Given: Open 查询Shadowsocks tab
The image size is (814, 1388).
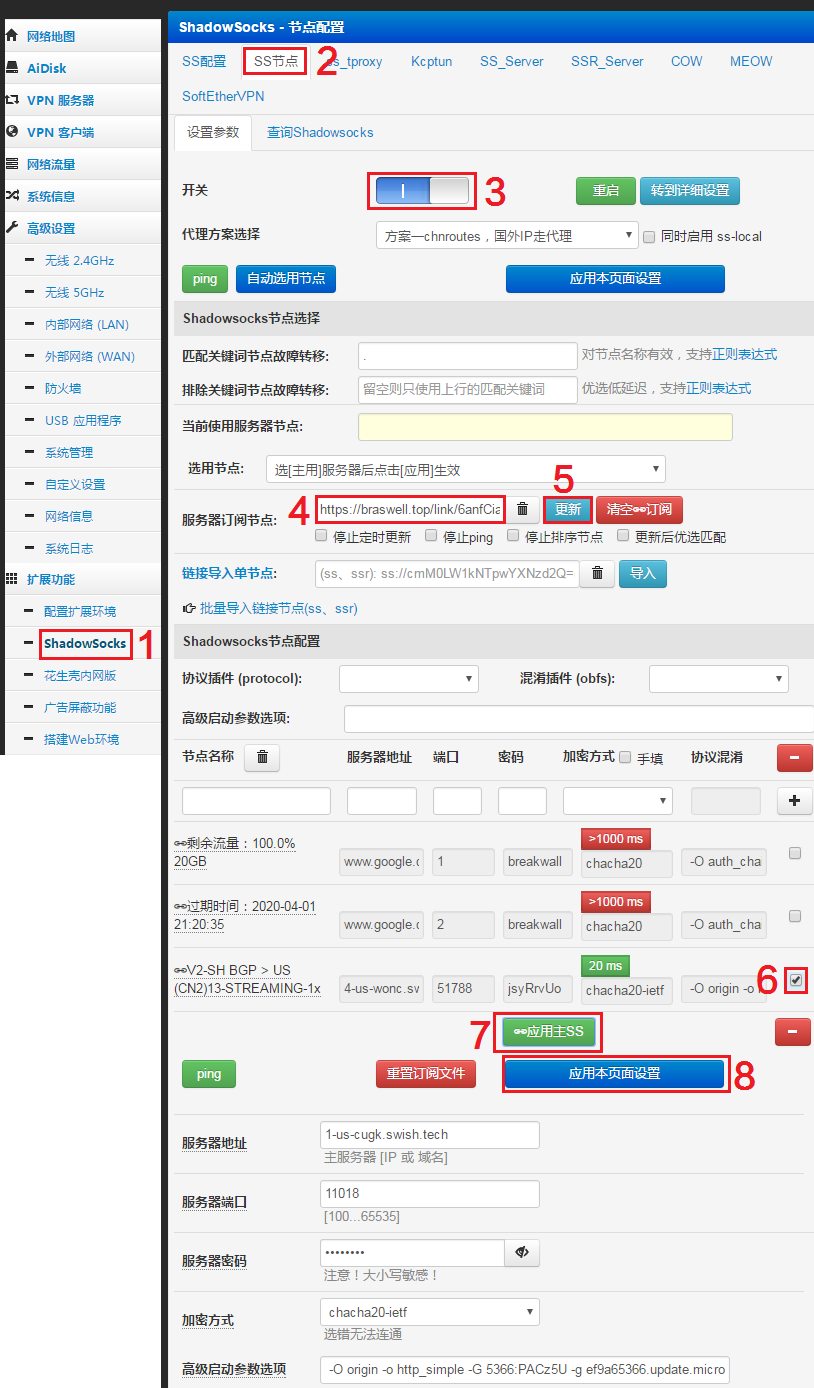Looking at the screenshot, I should click(320, 132).
